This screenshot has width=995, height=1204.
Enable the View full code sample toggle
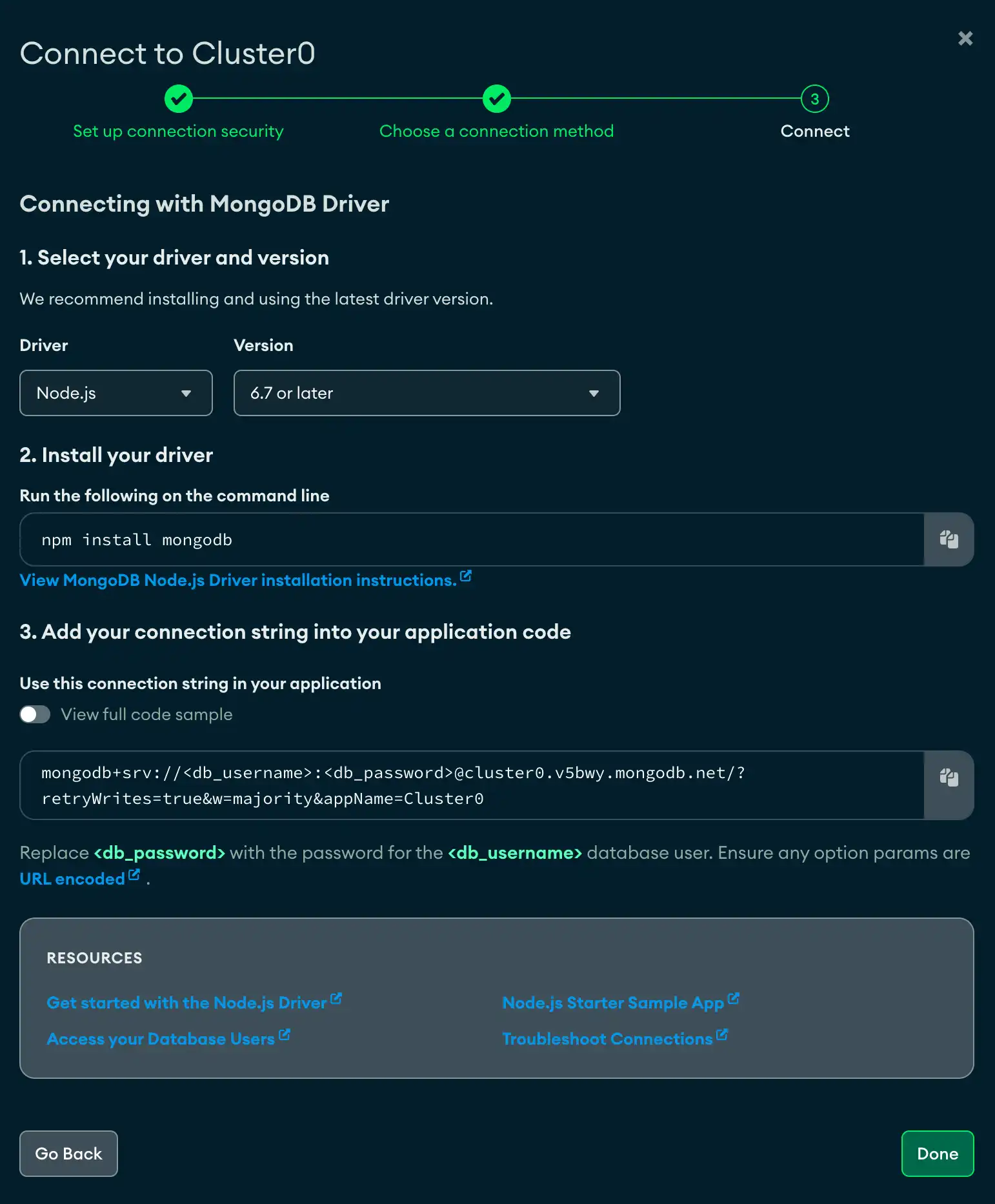[35, 714]
